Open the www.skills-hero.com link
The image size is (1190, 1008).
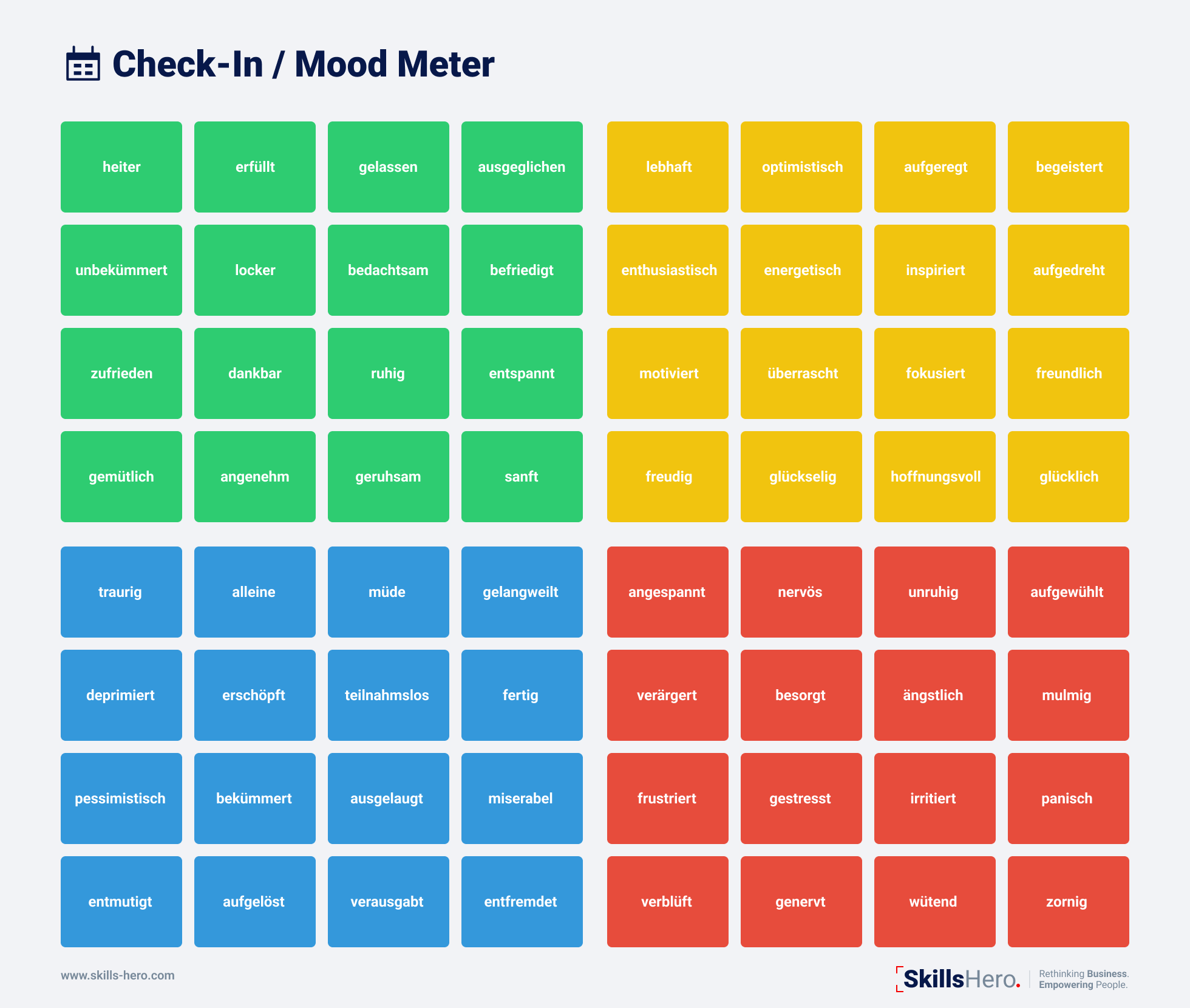(x=118, y=975)
